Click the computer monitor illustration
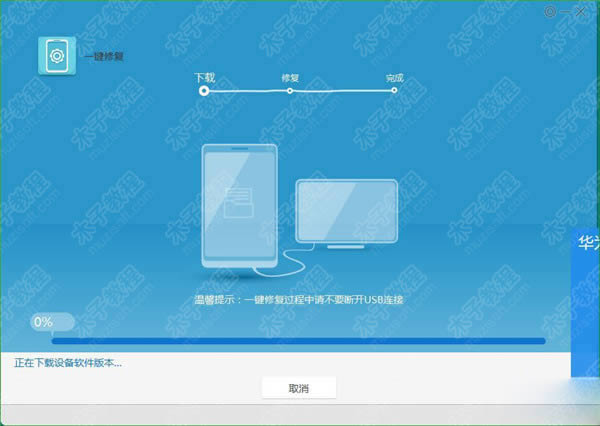The width and height of the screenshot is (600, 426). 345,212
